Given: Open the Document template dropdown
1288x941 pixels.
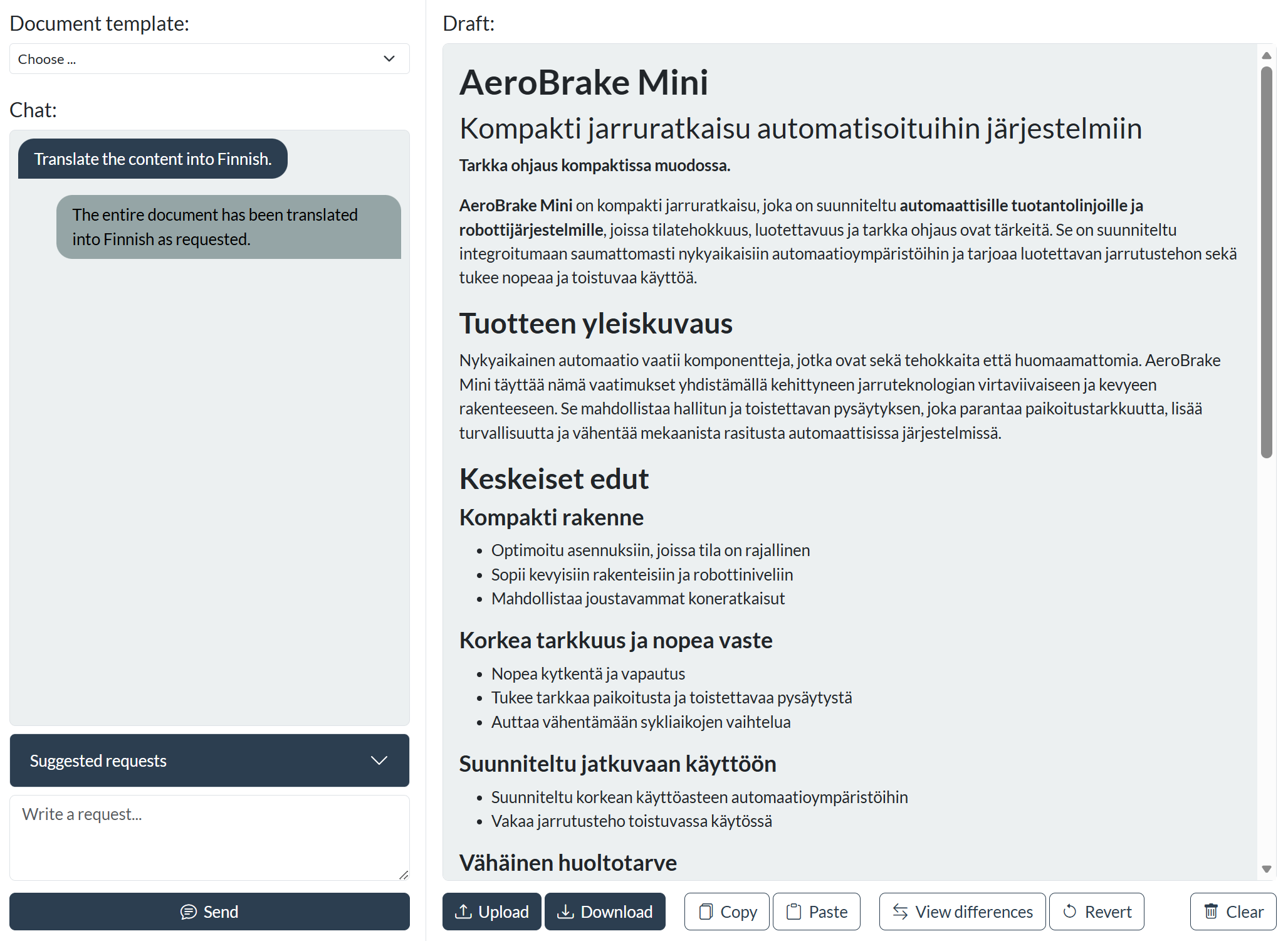Looking at the screenshot, I should 209,59.
